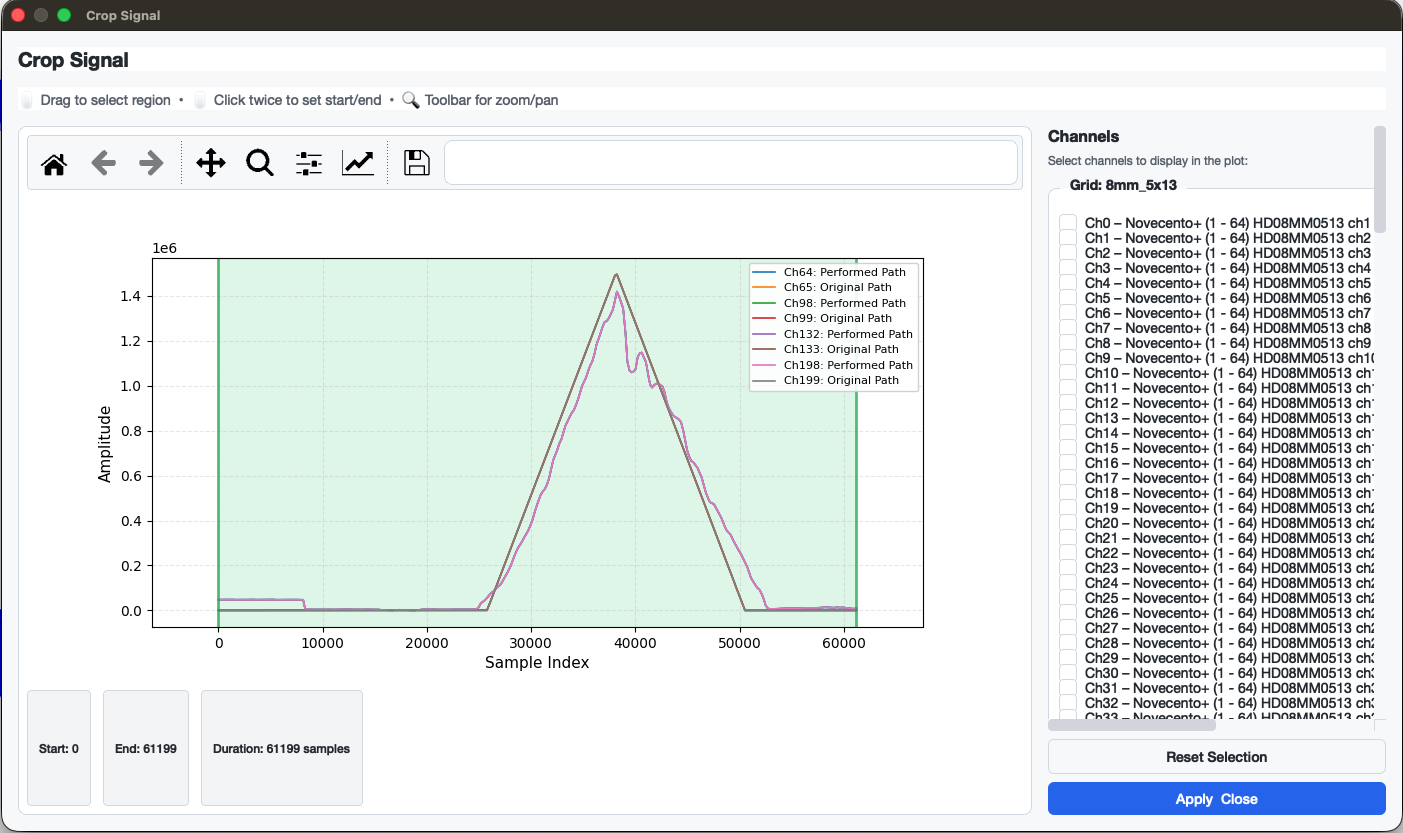Check the Ch12 channel checkbox
This screenshot has height=833, width=1403.
pos(1068,403)
